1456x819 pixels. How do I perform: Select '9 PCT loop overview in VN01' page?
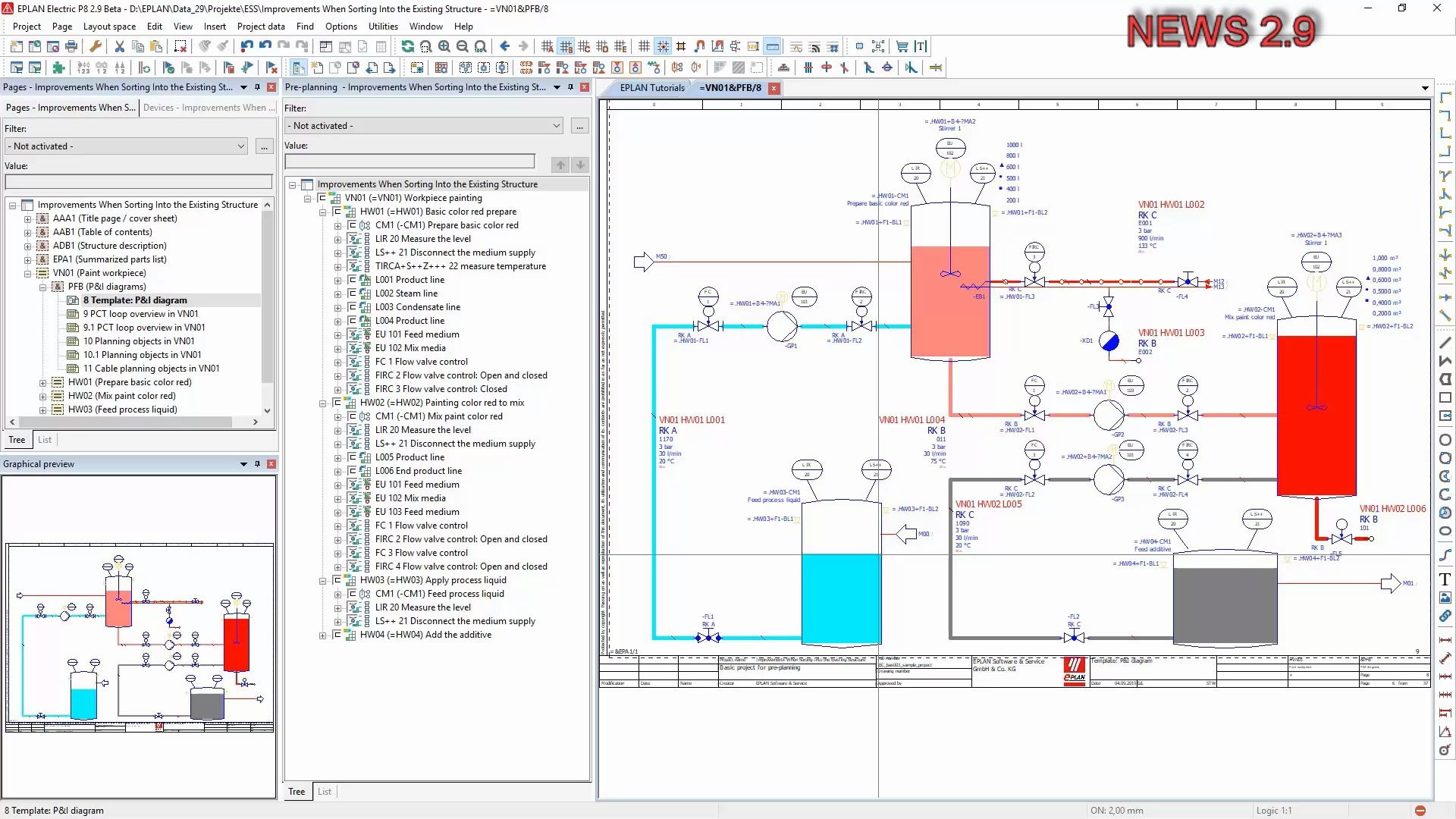140,314
